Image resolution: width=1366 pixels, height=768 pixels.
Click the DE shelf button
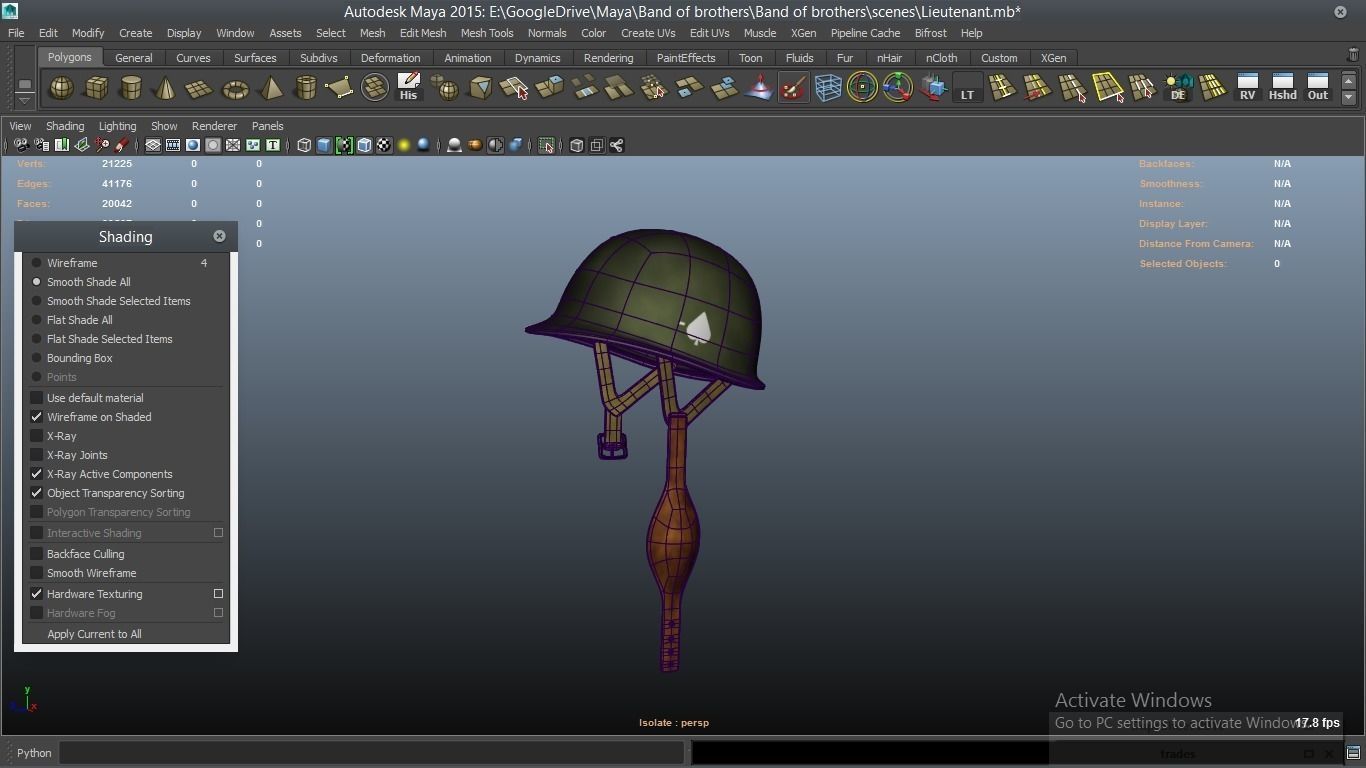(1178, 89)
